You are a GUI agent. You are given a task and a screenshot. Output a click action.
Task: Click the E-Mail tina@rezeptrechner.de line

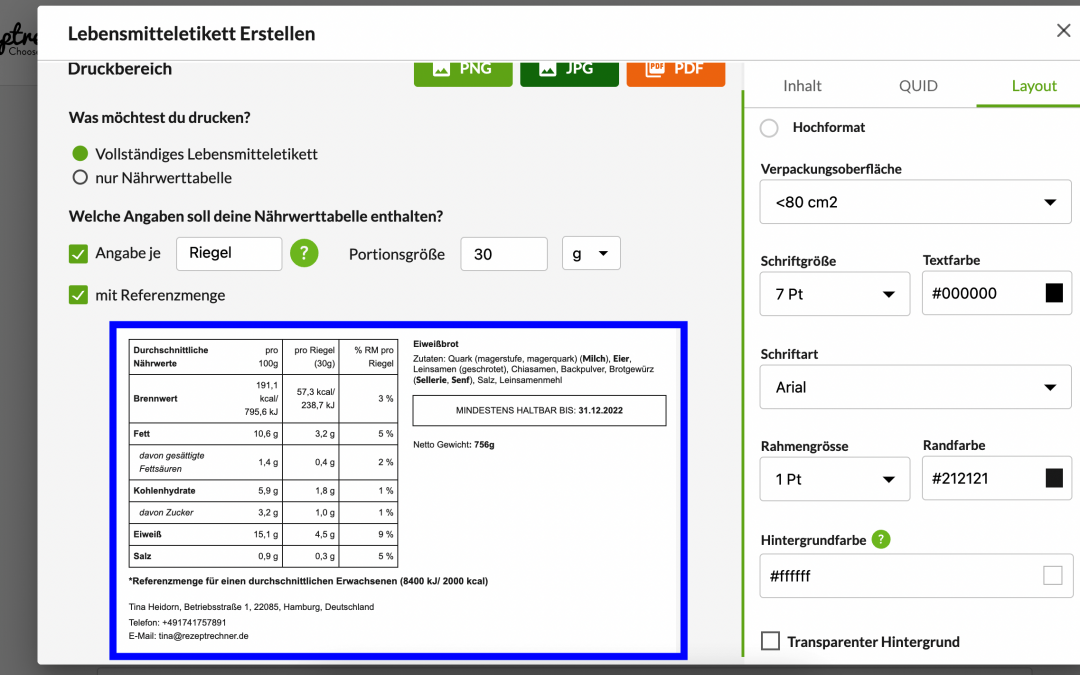(189, 636)
